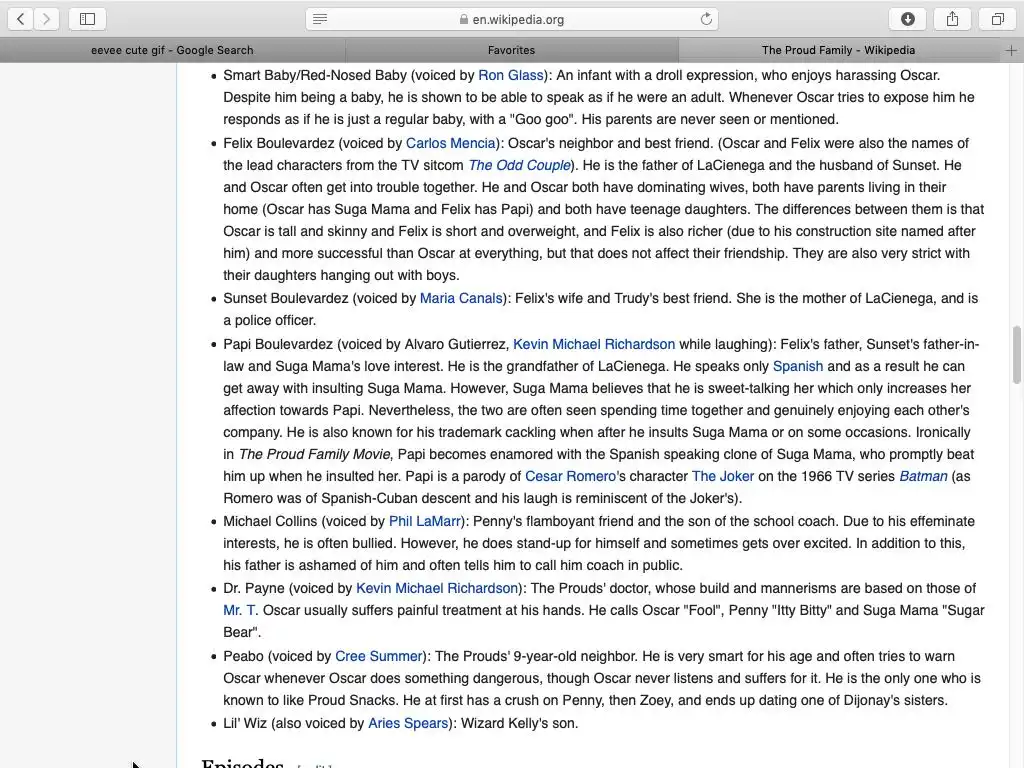
Task: Follow the Batman series link
Action: click(923, 476)
